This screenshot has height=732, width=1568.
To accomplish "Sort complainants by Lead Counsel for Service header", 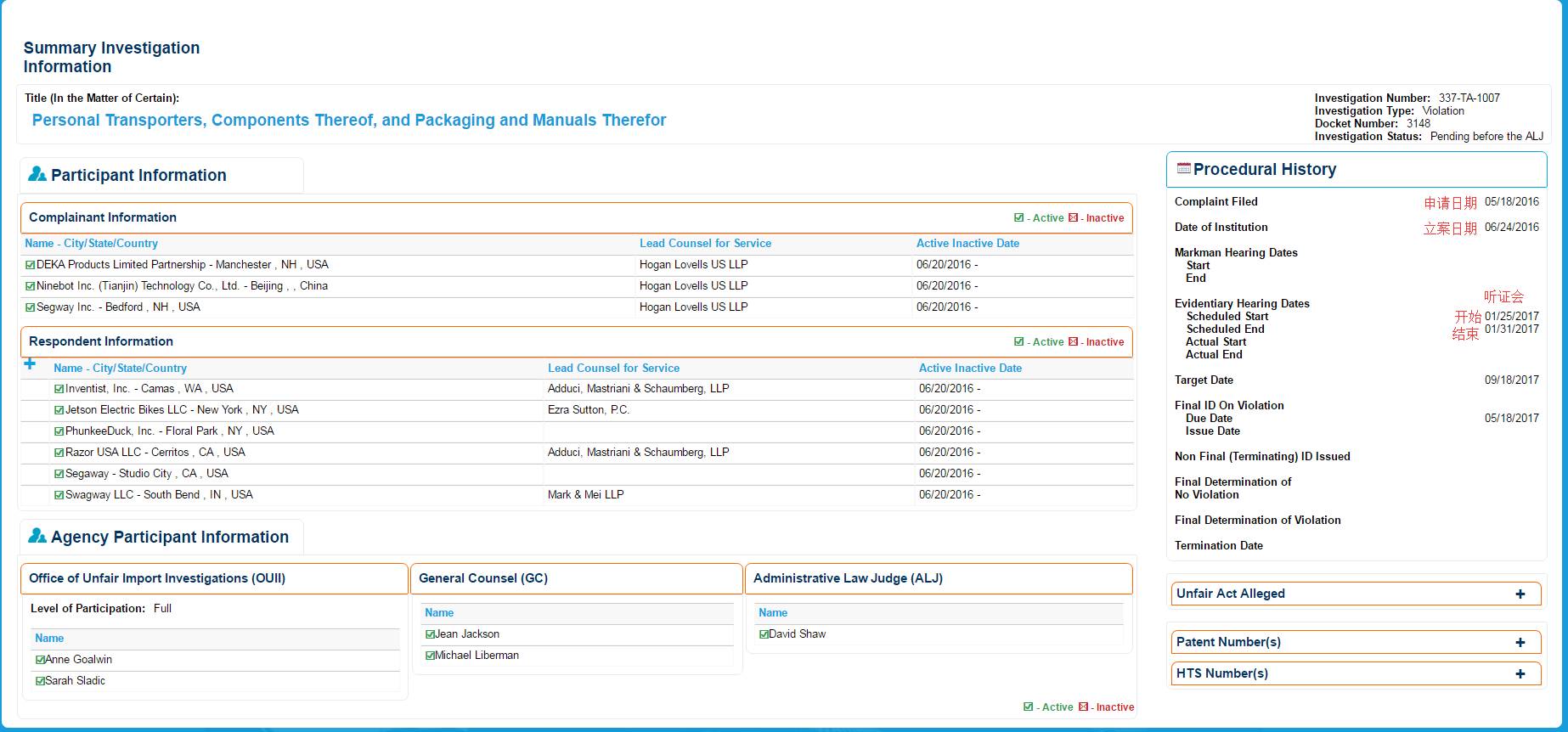I will point(705,244).
